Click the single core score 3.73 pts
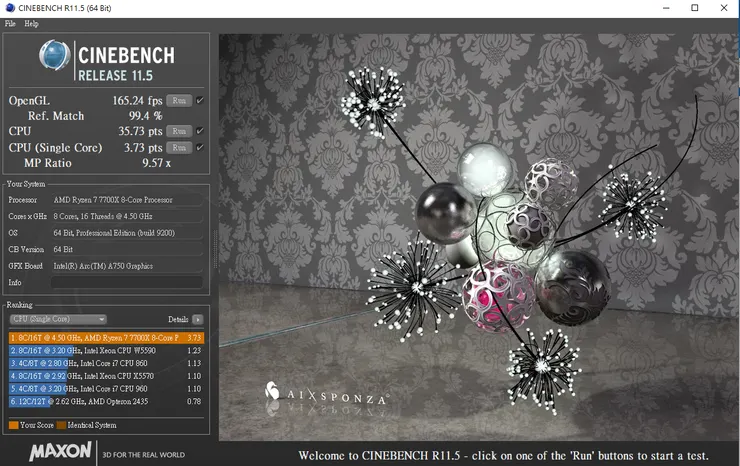Image resolution: width=740 pixels, height=466 pixels. [x=143, y=148]
